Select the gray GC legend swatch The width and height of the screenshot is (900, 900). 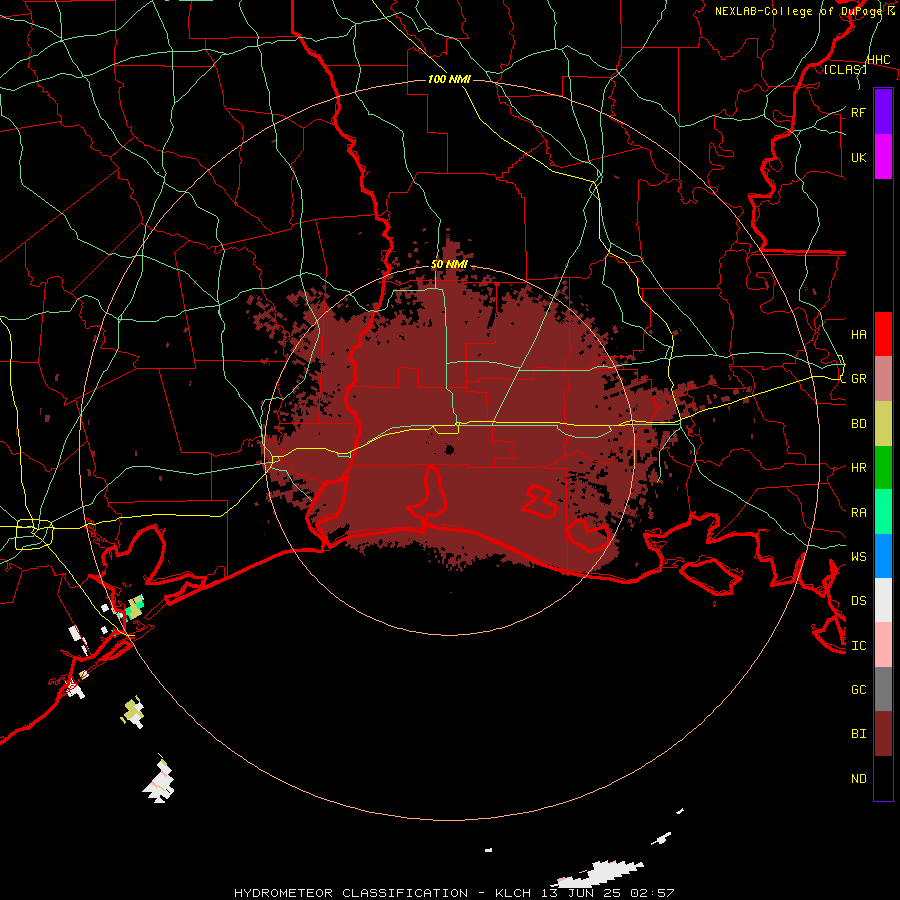click(x=883, y=689)
